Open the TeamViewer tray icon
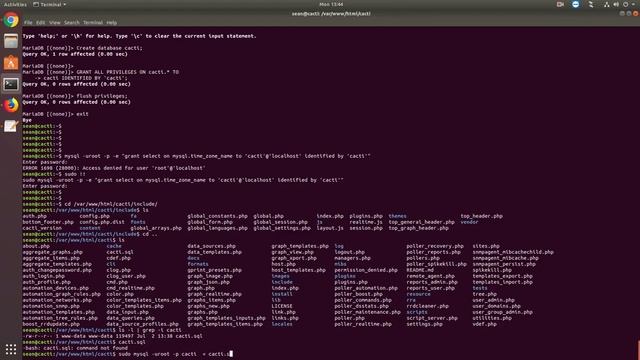 (x=576, y=4)
